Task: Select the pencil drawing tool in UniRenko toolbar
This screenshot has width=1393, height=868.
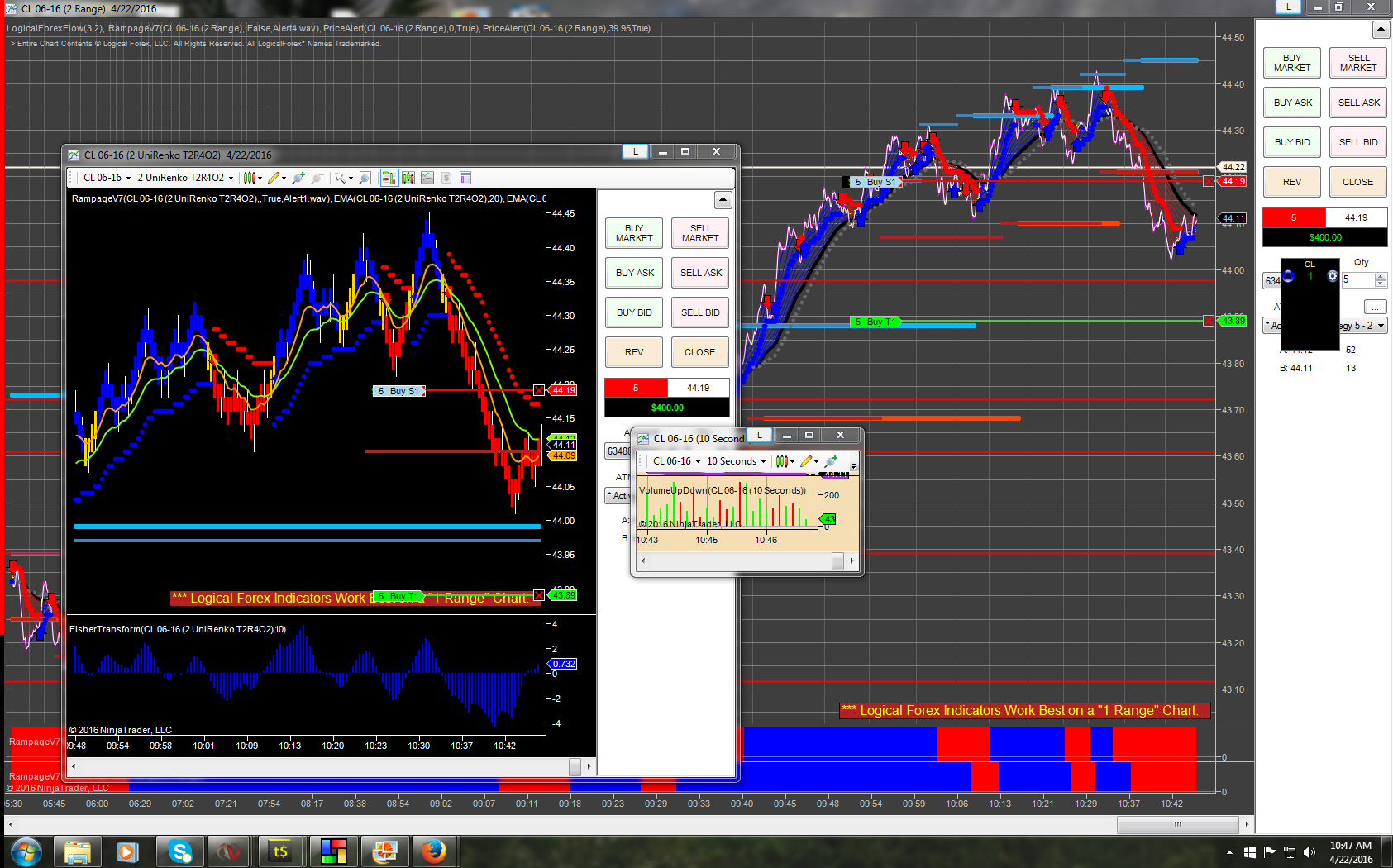Action: click(x=274, y=178)
